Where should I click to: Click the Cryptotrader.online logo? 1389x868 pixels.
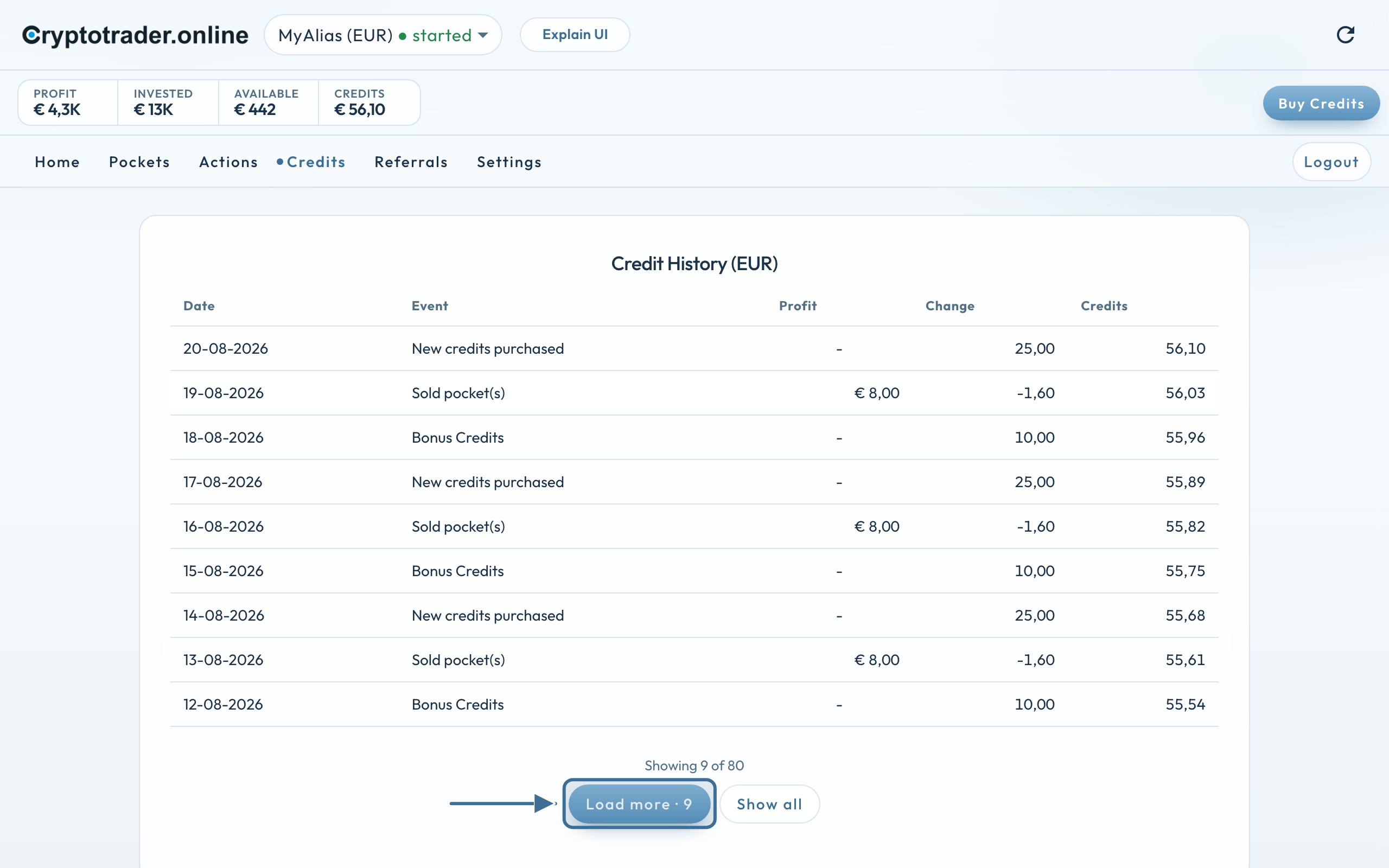136,35
